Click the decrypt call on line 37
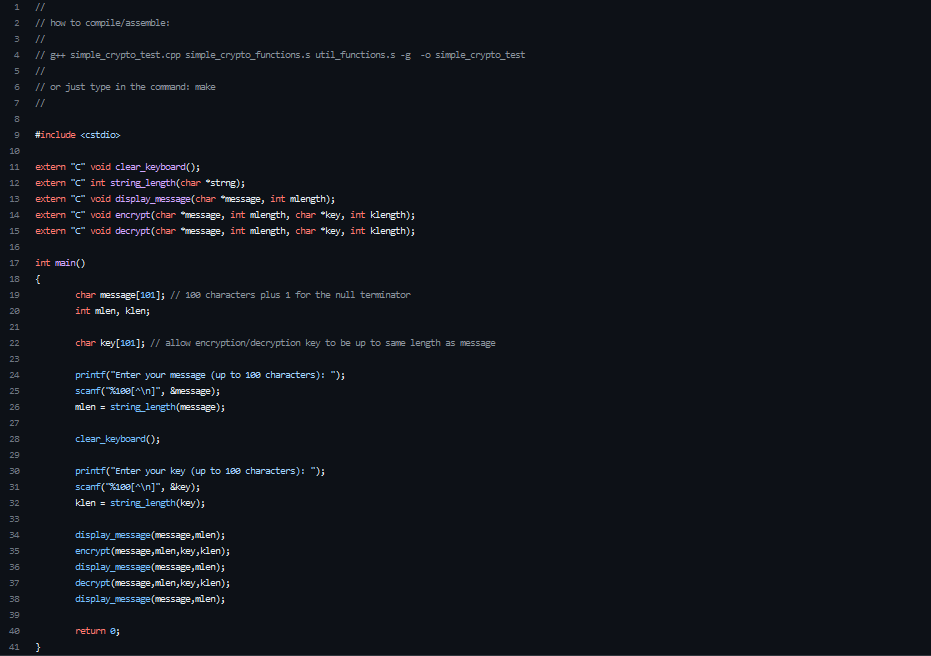This screenshot has width=931, height=656. 150,582
